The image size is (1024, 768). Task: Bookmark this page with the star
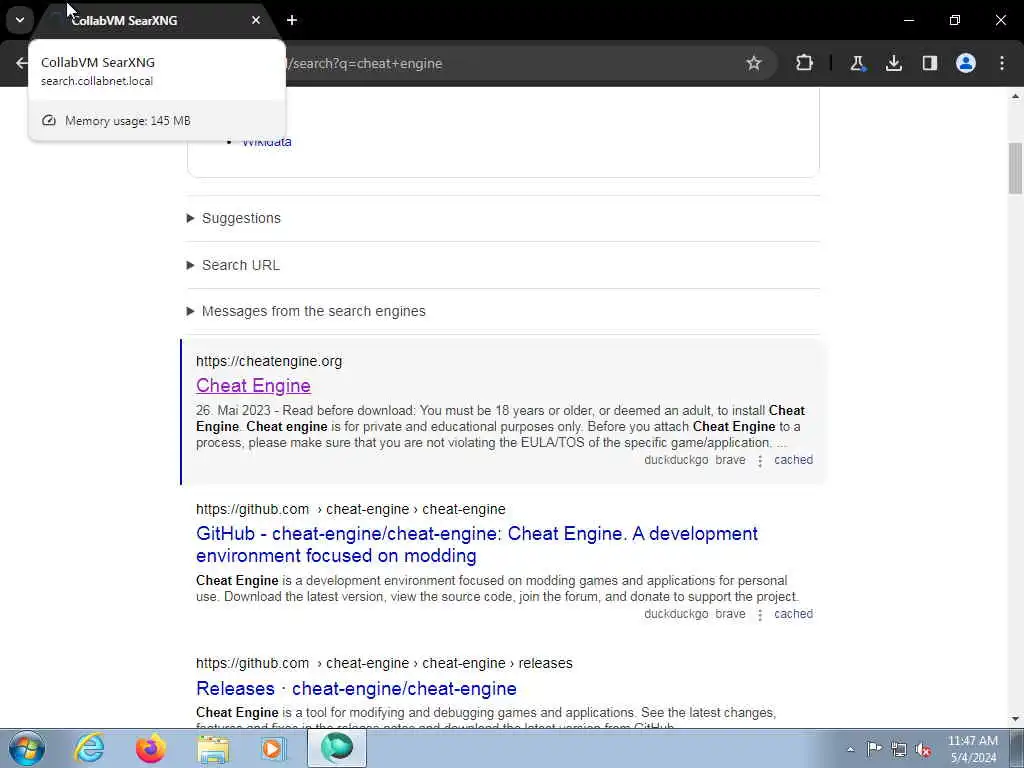coord(754,63)
